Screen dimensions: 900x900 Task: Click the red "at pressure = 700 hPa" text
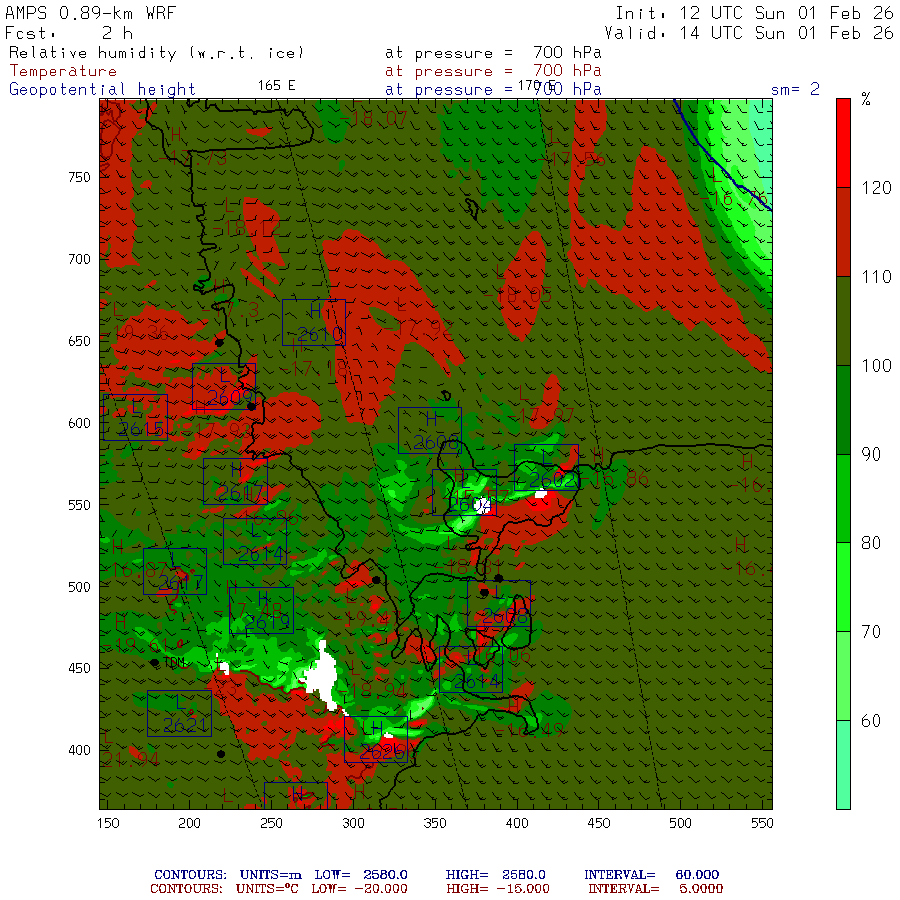(493, 71)
